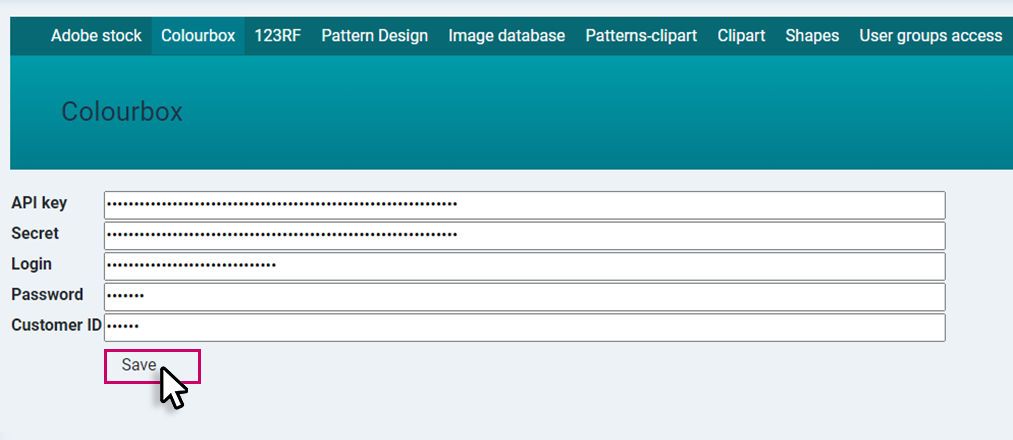
Task: Switch to the Clipart tab
Action: click(x=741, y=36)
